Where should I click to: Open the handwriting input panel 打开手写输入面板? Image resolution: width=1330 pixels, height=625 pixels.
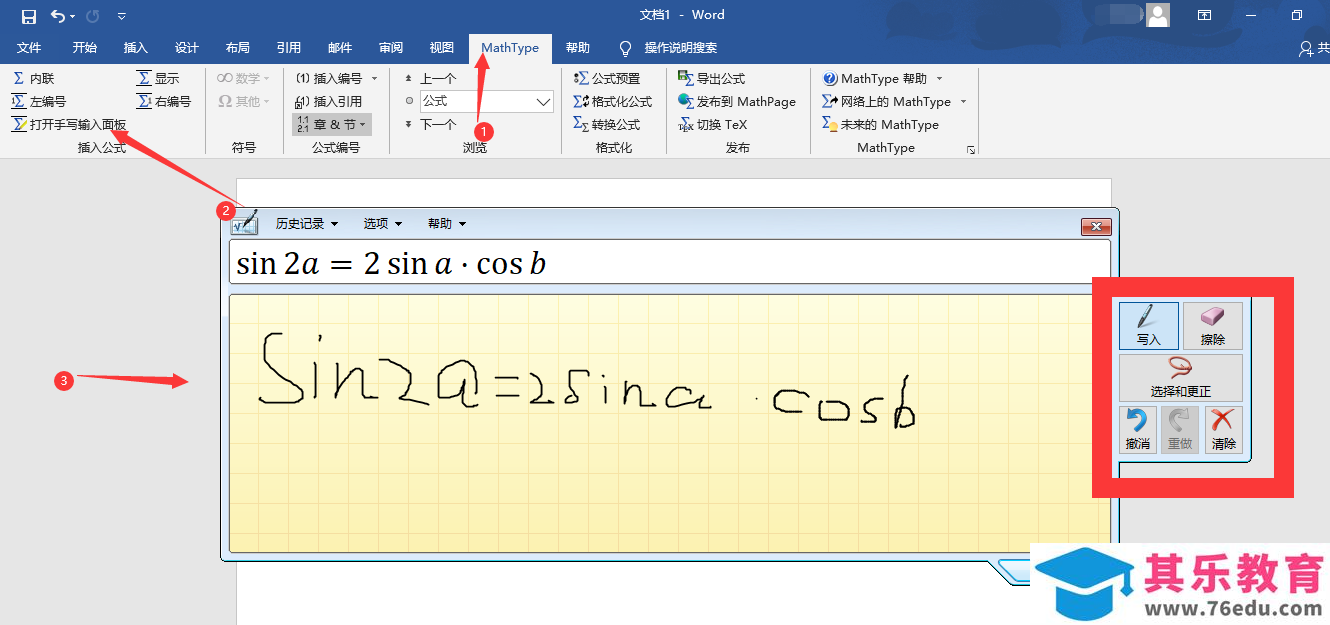coord(69,125)
